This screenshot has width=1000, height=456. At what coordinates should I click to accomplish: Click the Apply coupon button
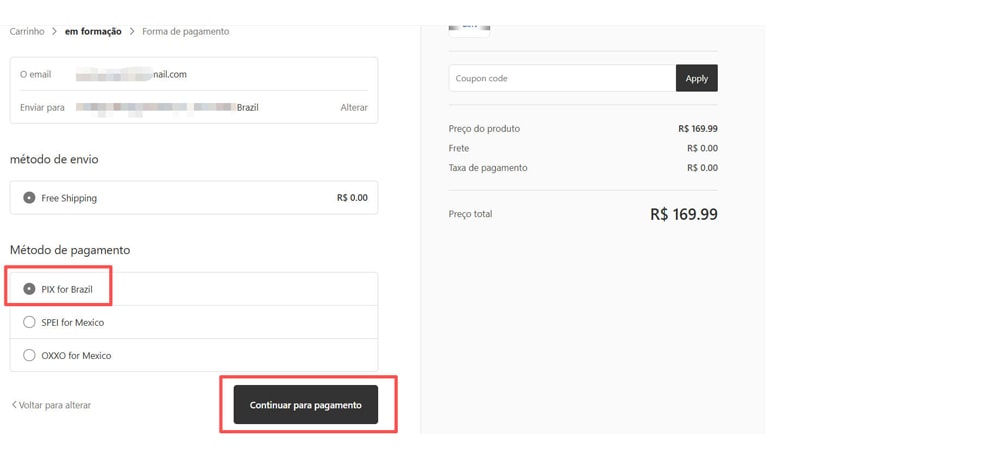(696, 78)
